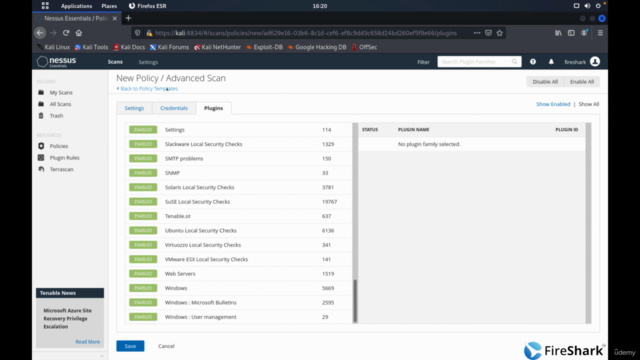Viewport: 640px width, 360px height.
Task: Open the Trash icon in sidebar
Action: (x=41, y=116)
